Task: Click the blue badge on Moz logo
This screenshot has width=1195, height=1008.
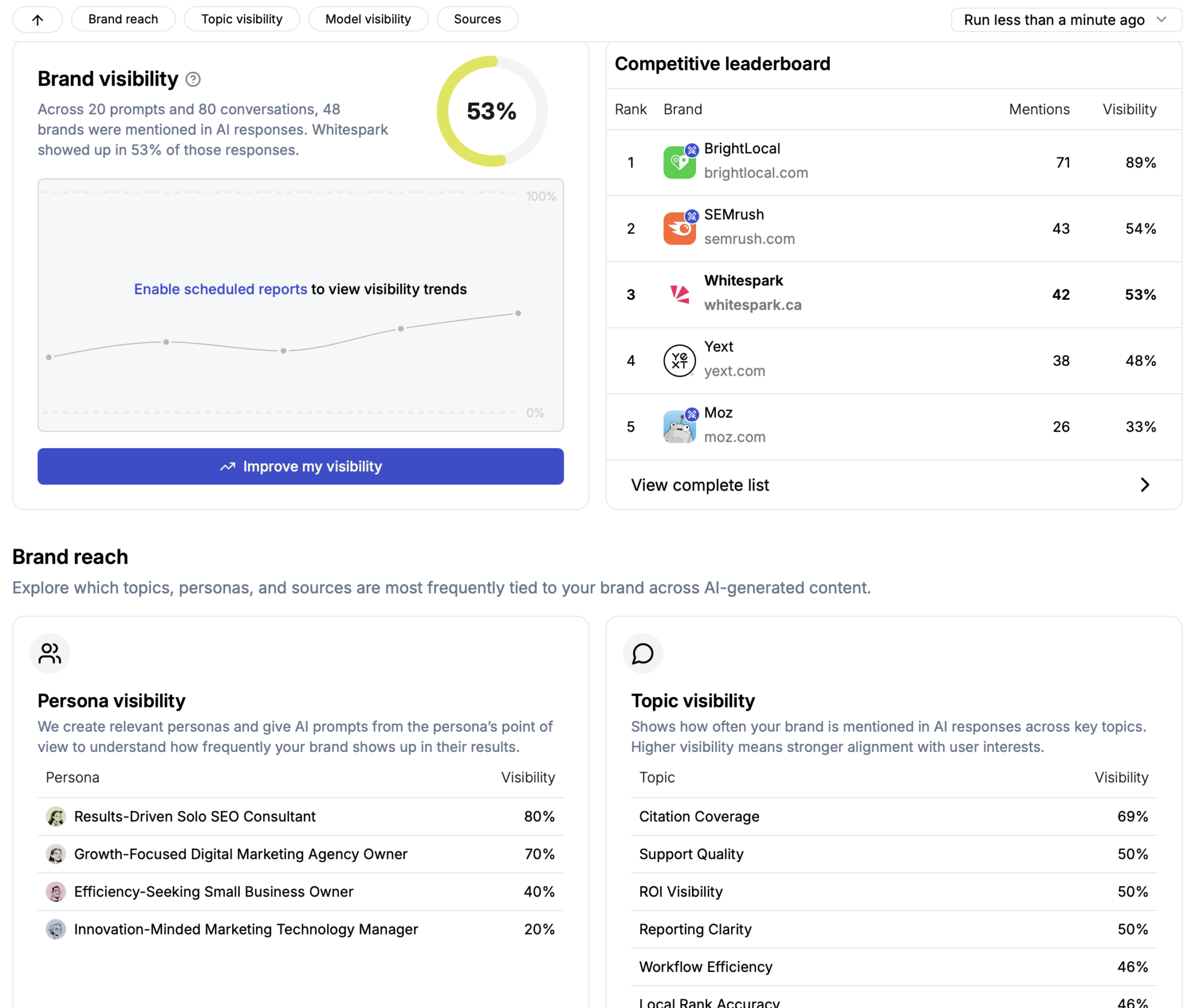Action: tap(692, 414)
